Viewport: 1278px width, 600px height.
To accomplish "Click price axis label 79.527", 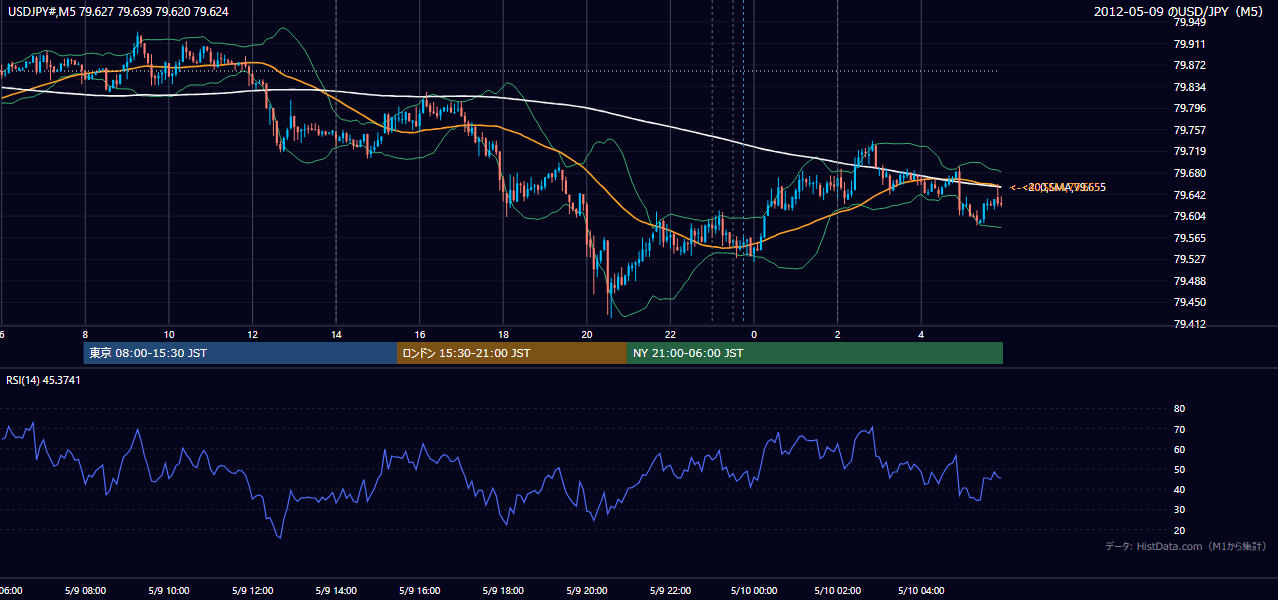I will click(x=1189, y=259).
